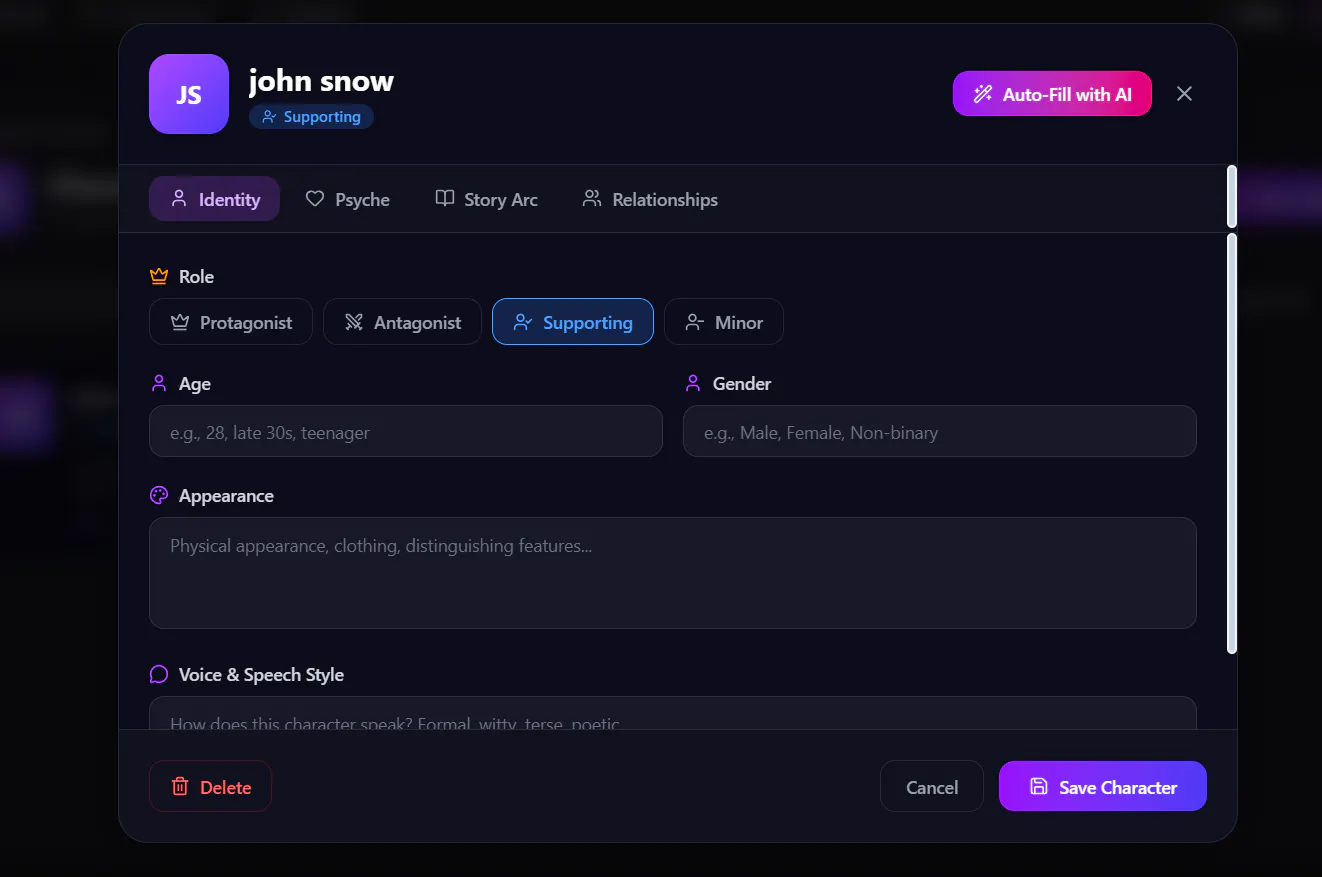Focus the Age input field
1322x877 pixels.
point(406,431)
